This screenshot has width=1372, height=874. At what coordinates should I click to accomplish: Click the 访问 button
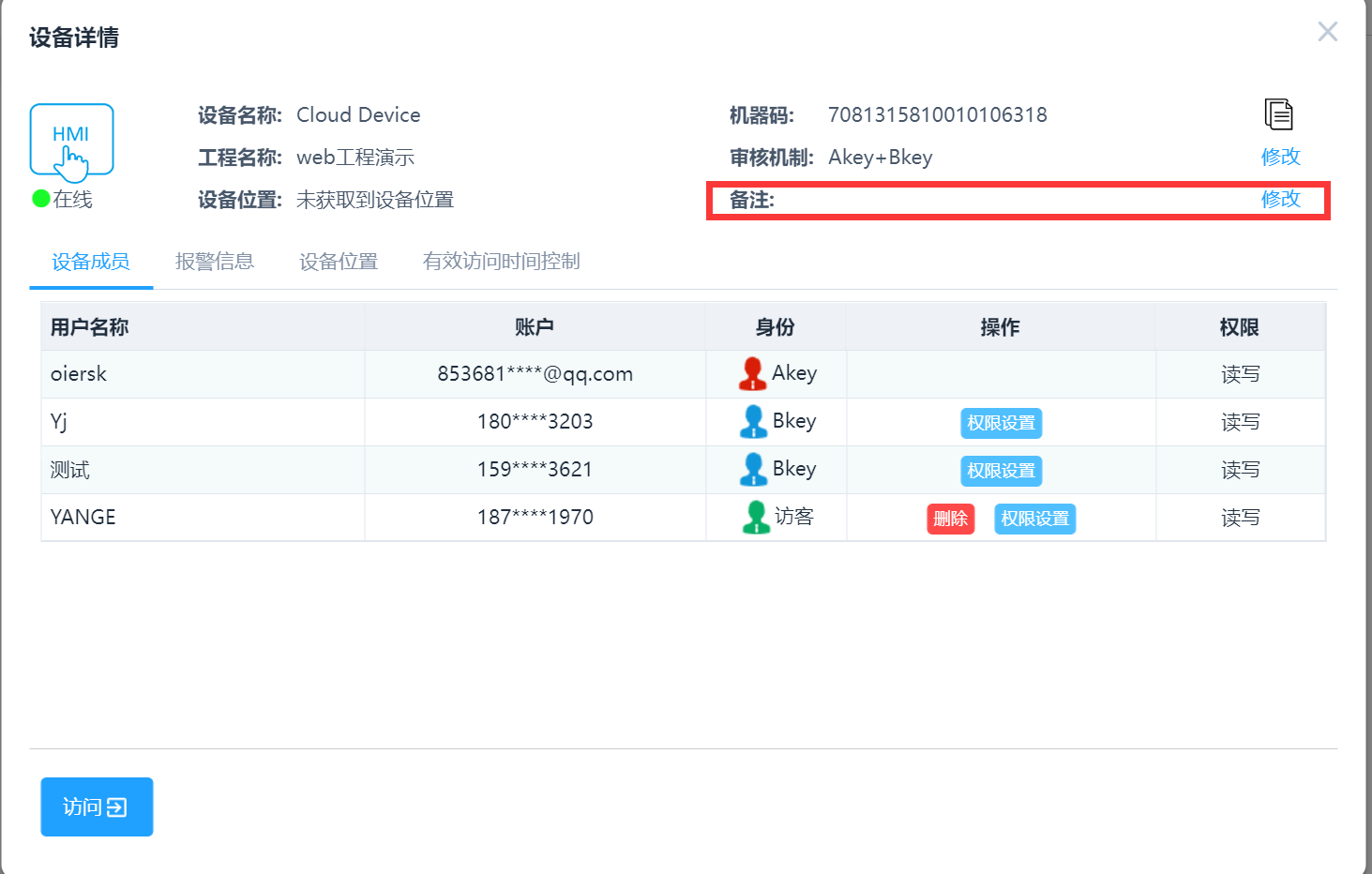click(x=97, y=806)
